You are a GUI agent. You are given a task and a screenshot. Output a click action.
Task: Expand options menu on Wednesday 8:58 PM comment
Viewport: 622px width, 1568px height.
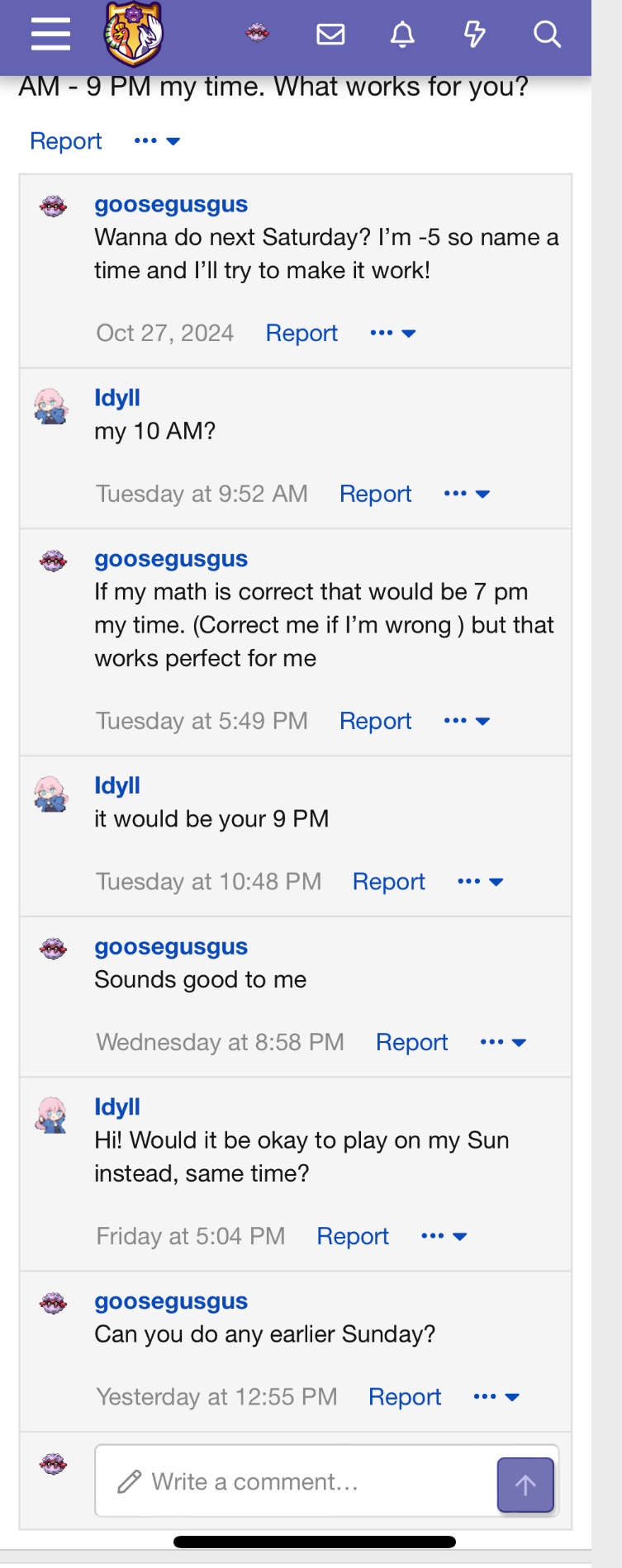click(503, 1042)
